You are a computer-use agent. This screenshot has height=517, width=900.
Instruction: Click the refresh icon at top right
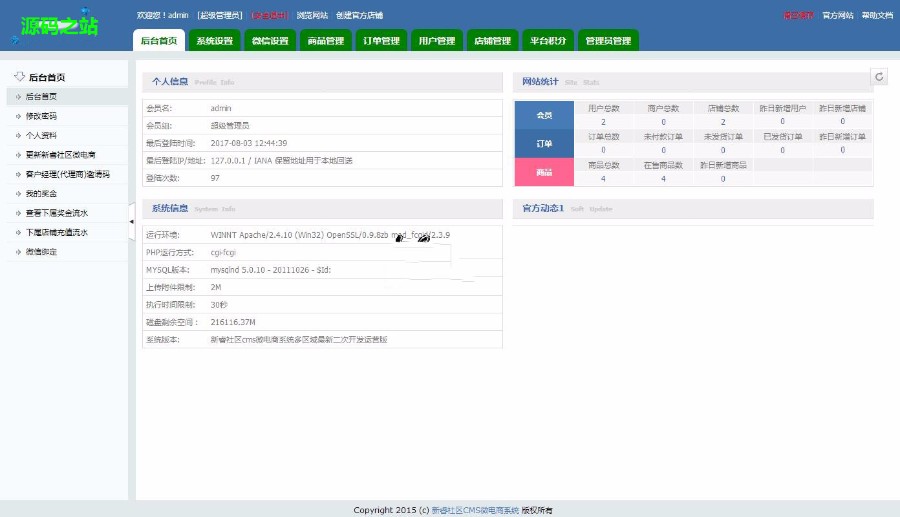coord(879,76)
